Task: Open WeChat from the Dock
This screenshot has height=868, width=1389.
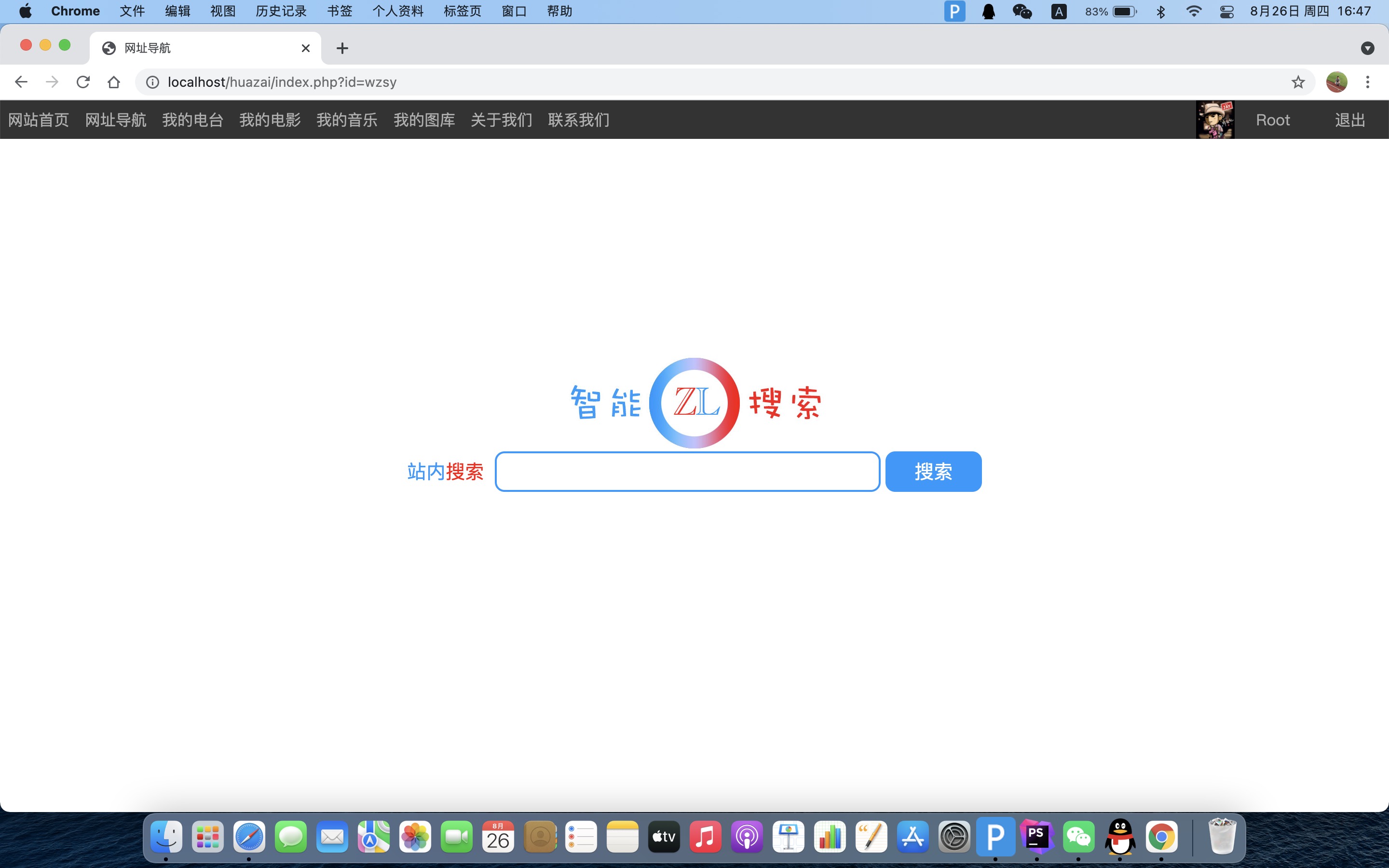Action: [1080, 837]
